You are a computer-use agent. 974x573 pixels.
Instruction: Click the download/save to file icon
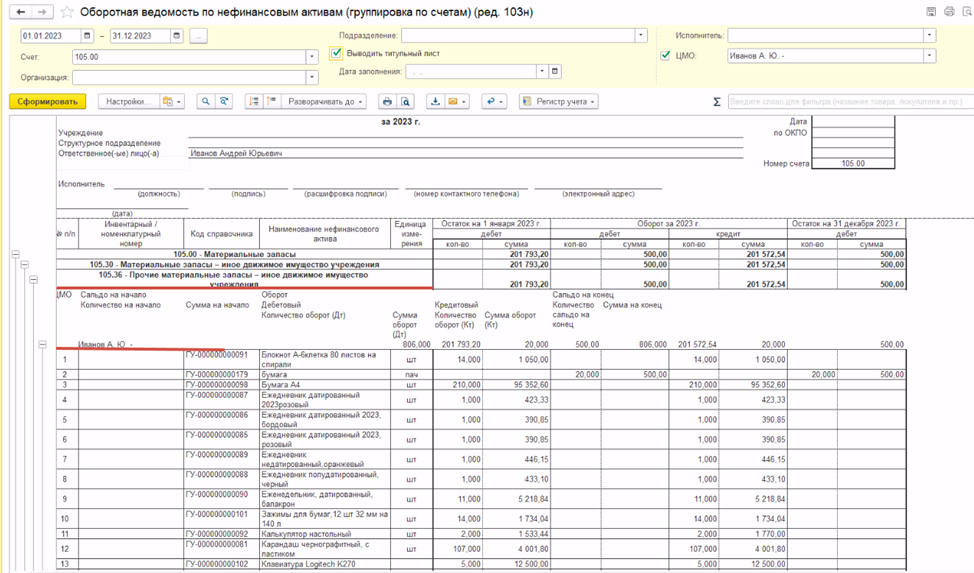(x=435, y=101)
